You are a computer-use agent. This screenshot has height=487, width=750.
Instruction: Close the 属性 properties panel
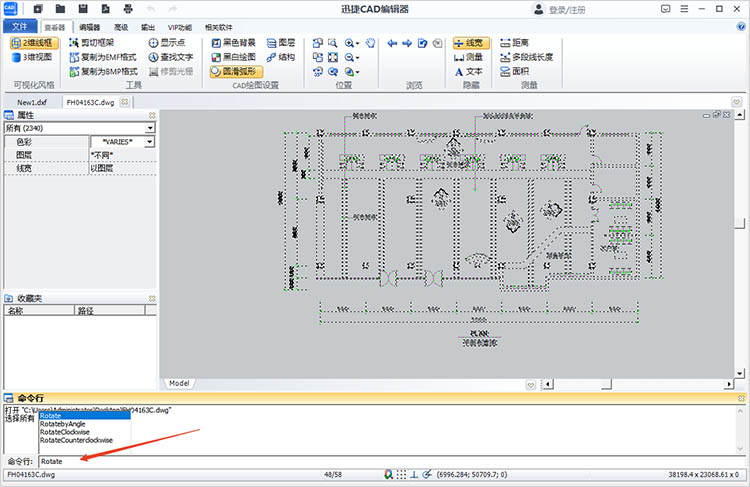[152, 115]
